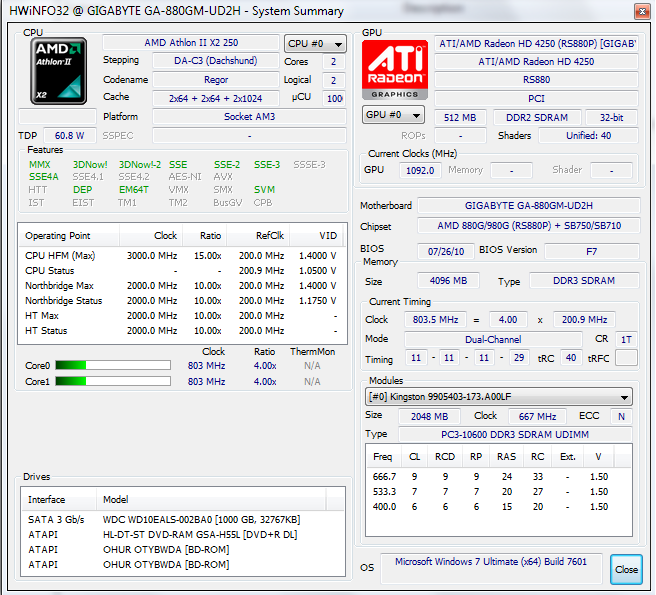Click the AMD 880G/980G chipset field
Image resolution: width=656 pixels, height=595 pixels.
[529, 226]
